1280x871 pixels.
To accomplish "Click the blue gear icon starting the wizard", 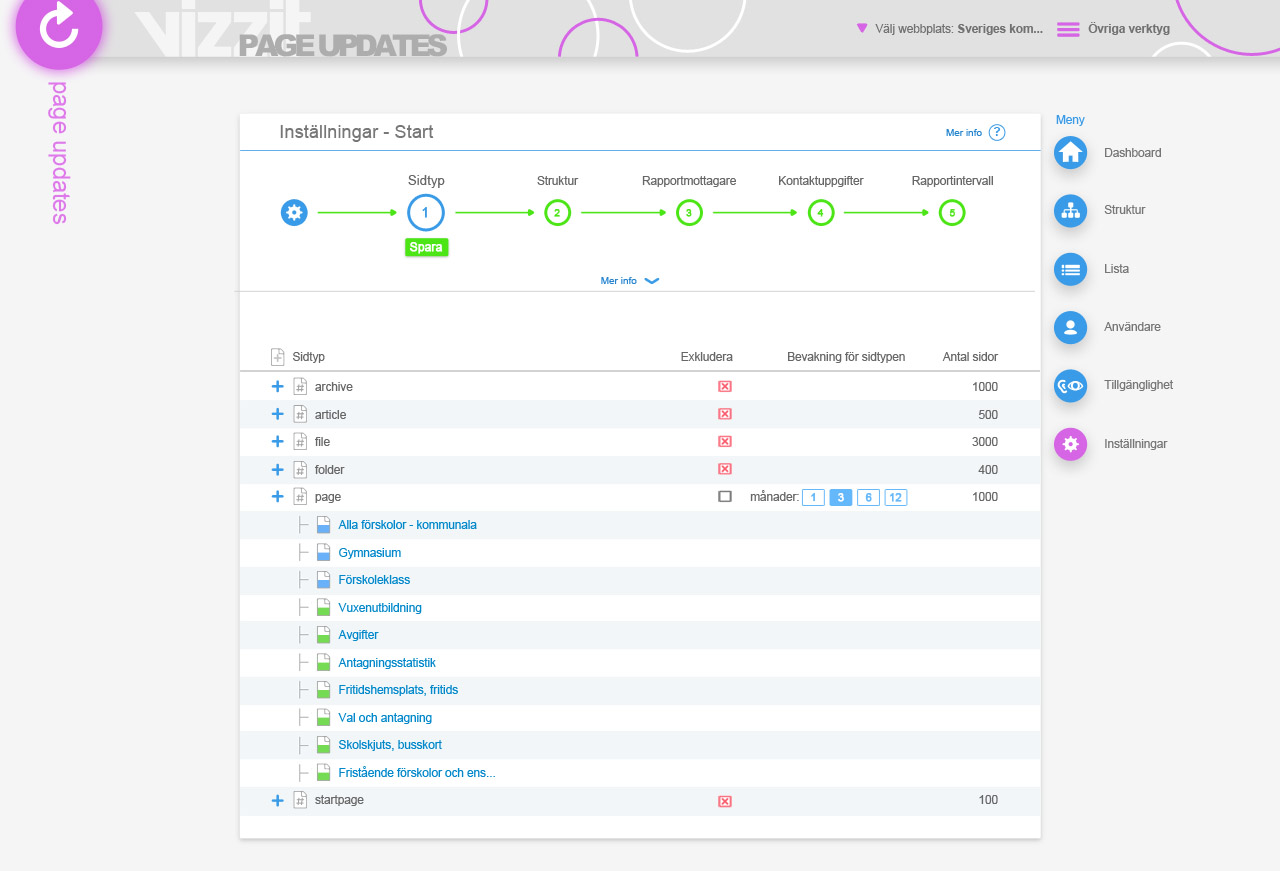I will (x=293, y=212).
